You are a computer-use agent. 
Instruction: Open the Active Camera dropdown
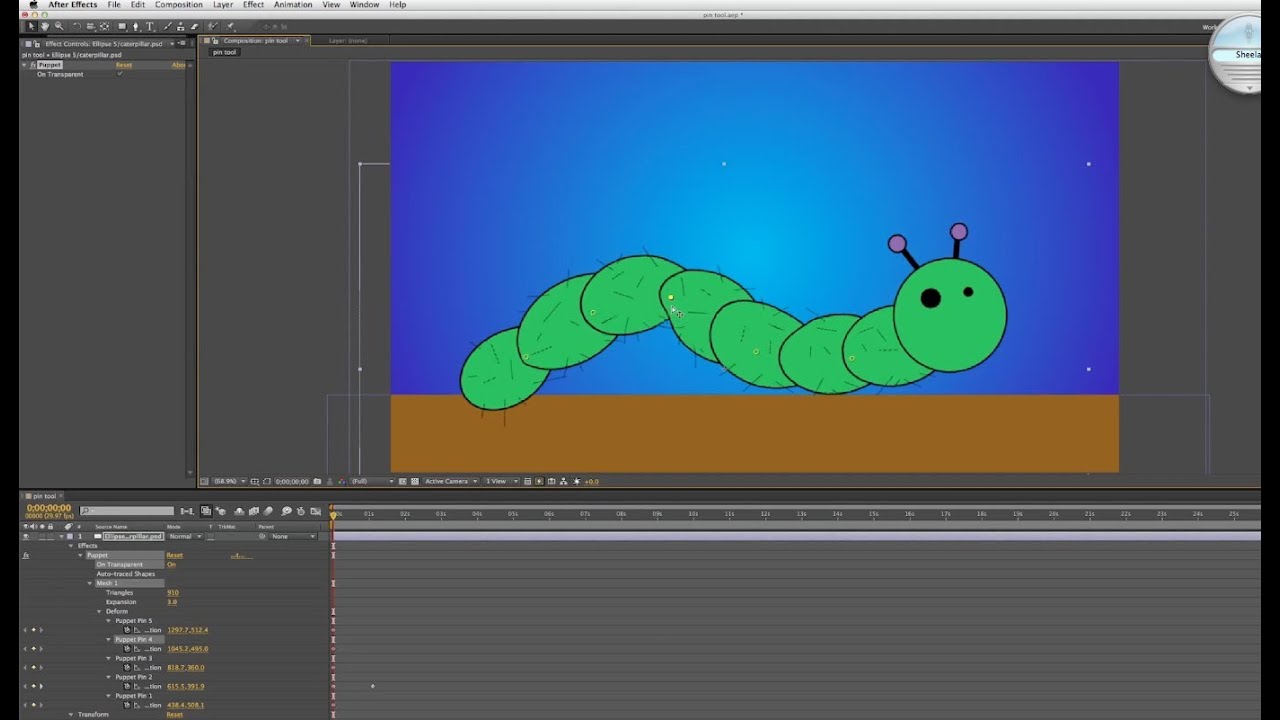(x=451, y=481)
